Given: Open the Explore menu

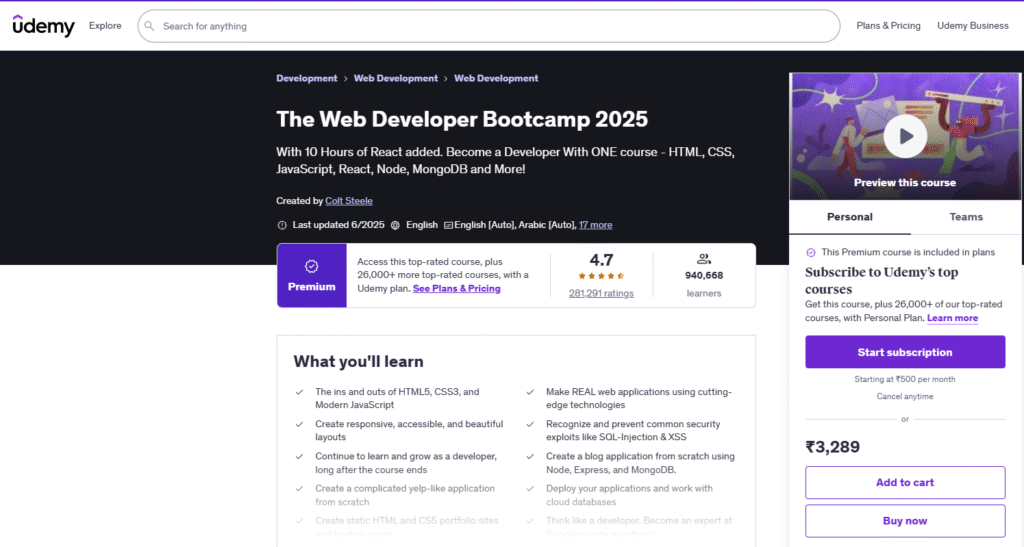Looking at the screenshot, I should (105, 25).
